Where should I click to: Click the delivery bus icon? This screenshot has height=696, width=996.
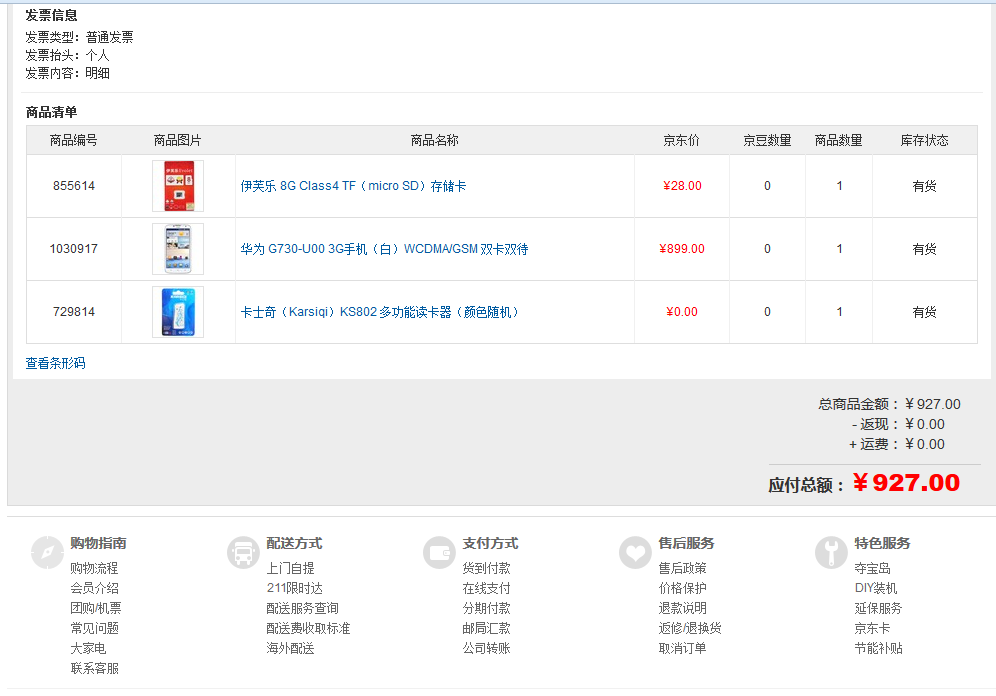243,552
